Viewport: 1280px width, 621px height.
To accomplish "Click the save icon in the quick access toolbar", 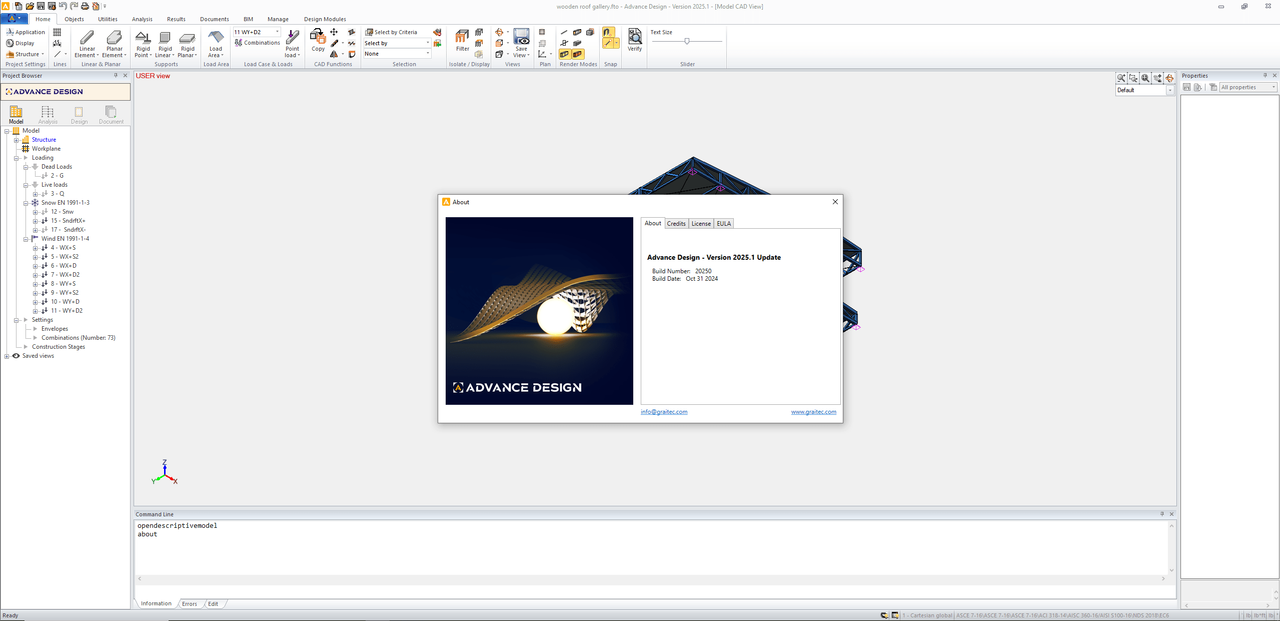I will coord(42,6).
